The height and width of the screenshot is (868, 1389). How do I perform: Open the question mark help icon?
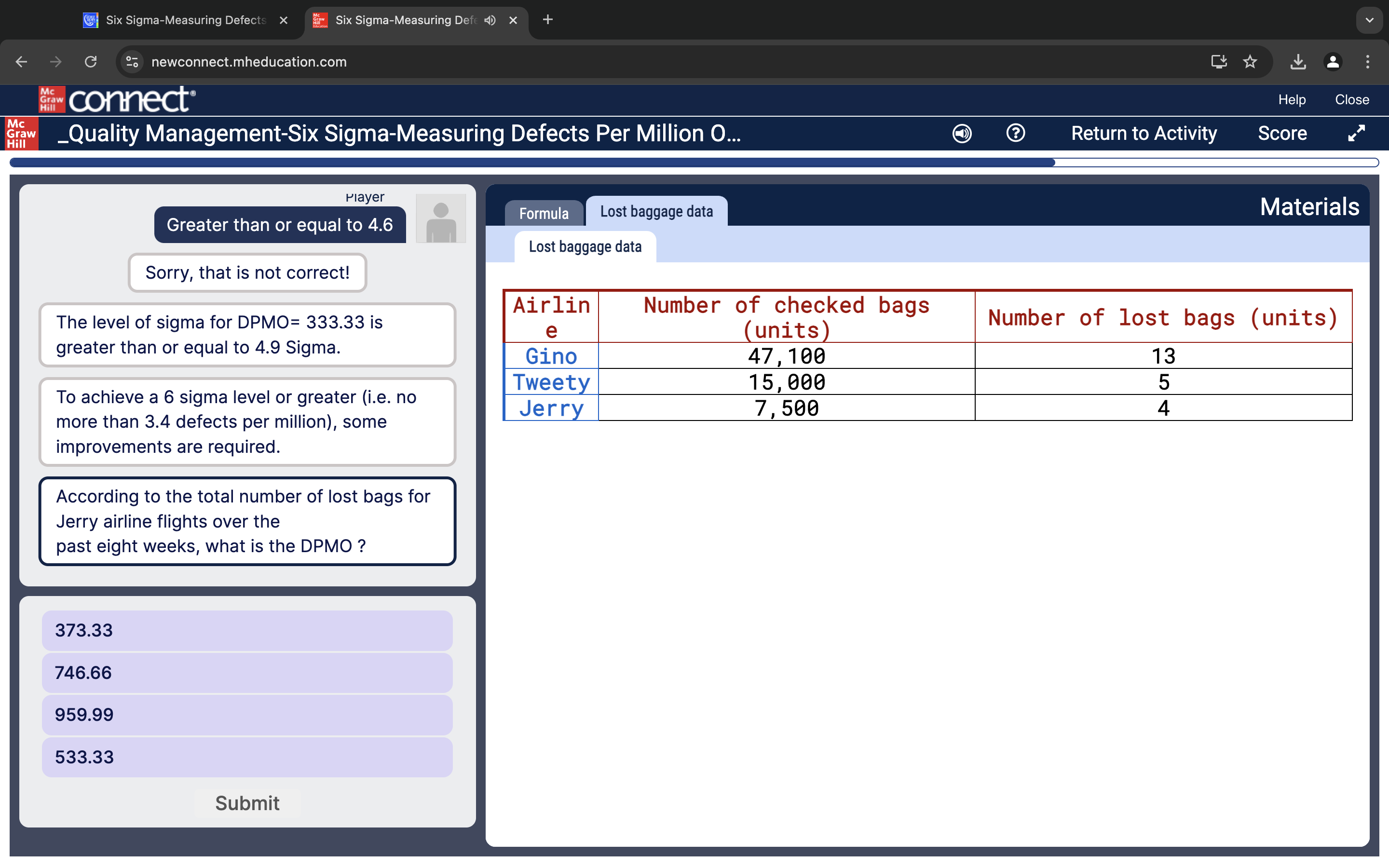[1015, 133]
